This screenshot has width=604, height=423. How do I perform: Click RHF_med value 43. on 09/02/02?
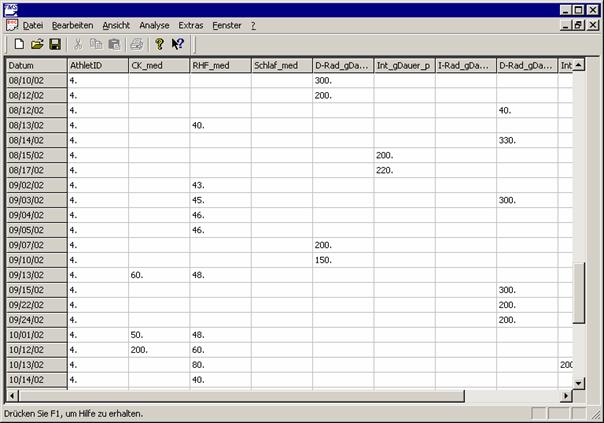point(220,185)
